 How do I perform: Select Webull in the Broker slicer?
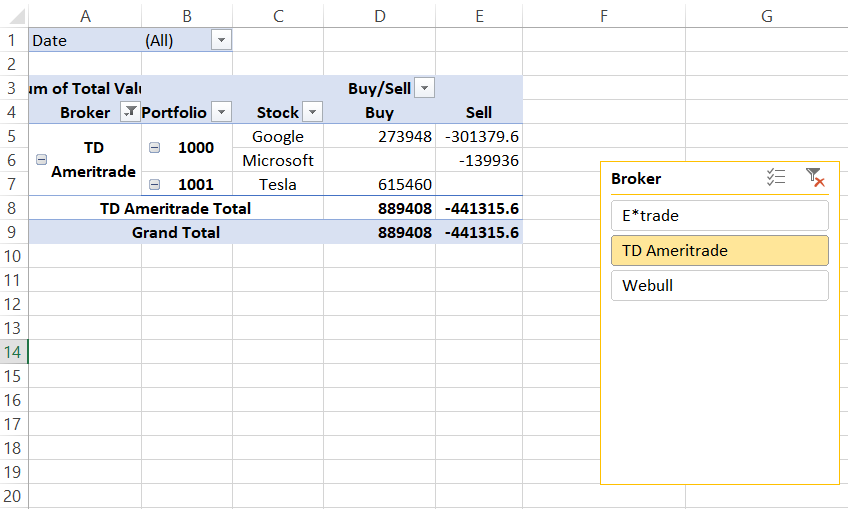coord(719,286)
